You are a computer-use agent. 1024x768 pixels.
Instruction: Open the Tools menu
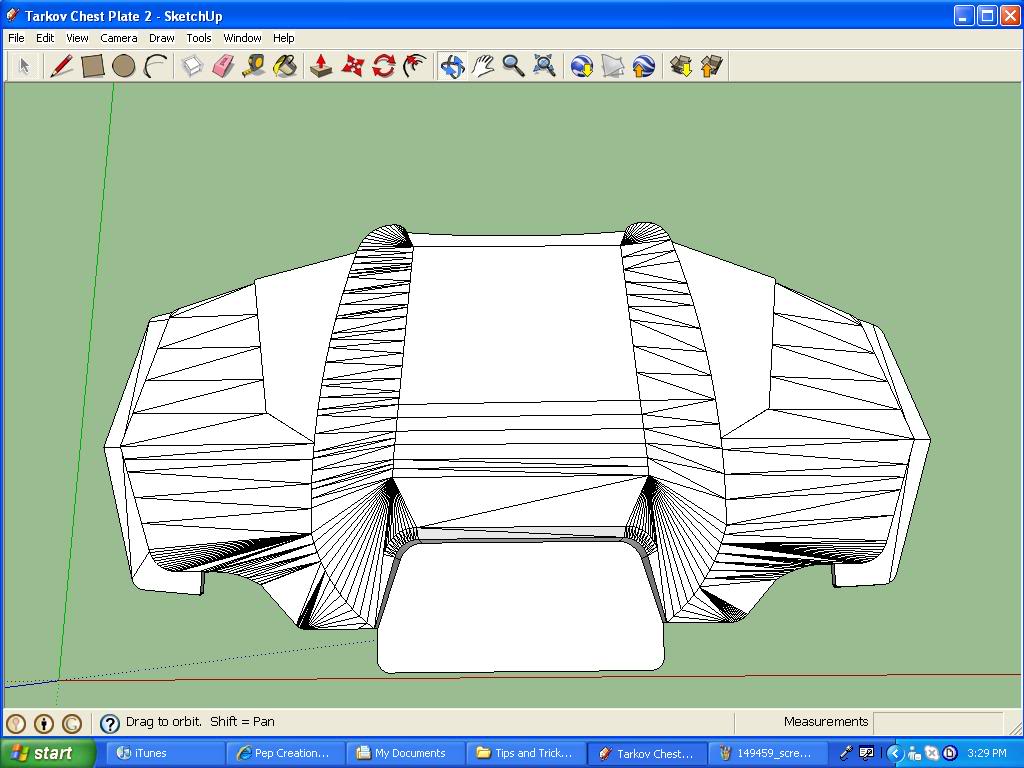point(199,38)
